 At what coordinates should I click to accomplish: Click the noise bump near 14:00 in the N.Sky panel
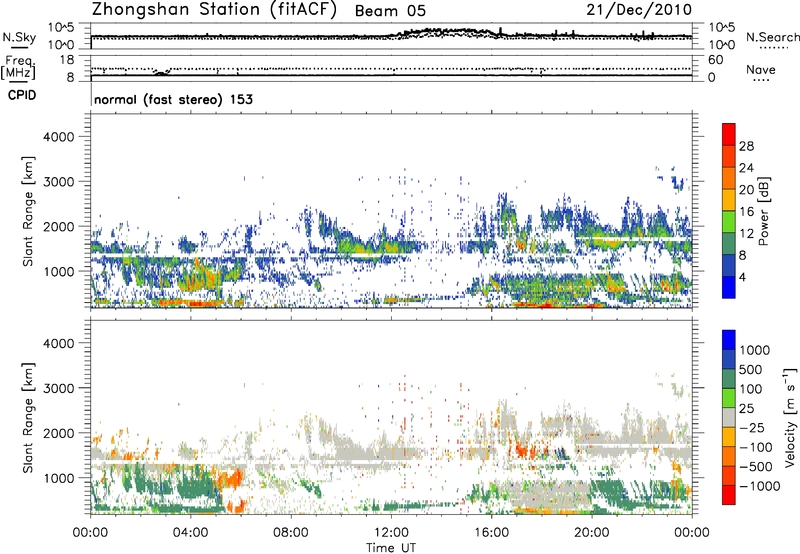pos(444,33)
